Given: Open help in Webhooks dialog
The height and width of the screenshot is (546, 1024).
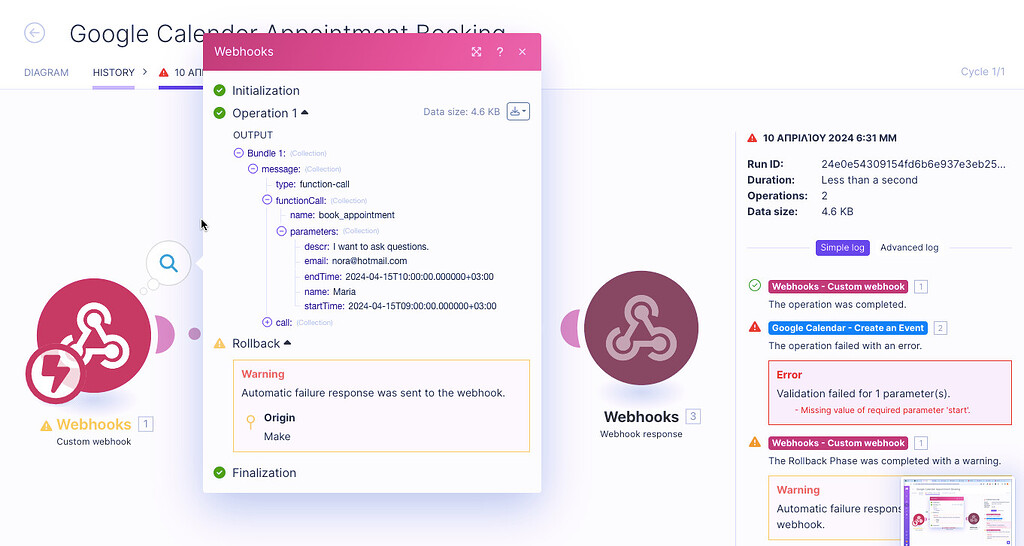Looking at the screenshot, I should pyautogui.click(x=500, y=52).
